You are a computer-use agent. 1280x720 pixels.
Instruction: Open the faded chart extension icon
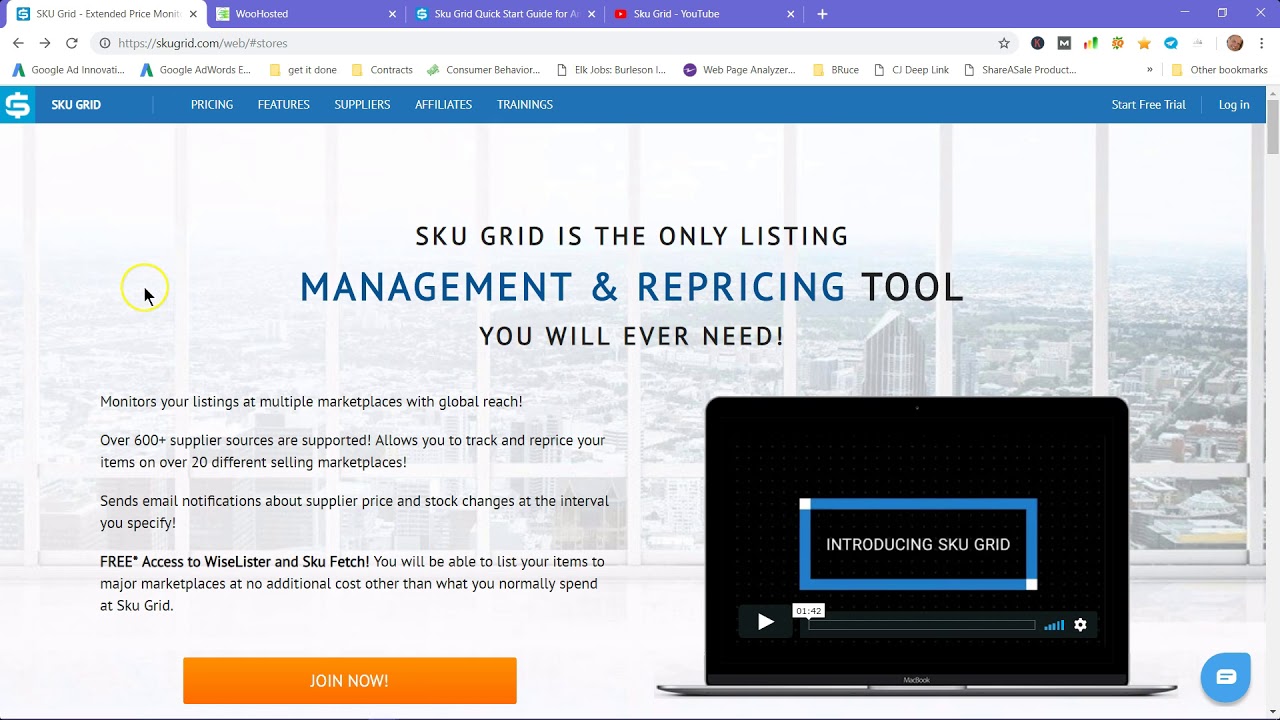click(1198, 43)
